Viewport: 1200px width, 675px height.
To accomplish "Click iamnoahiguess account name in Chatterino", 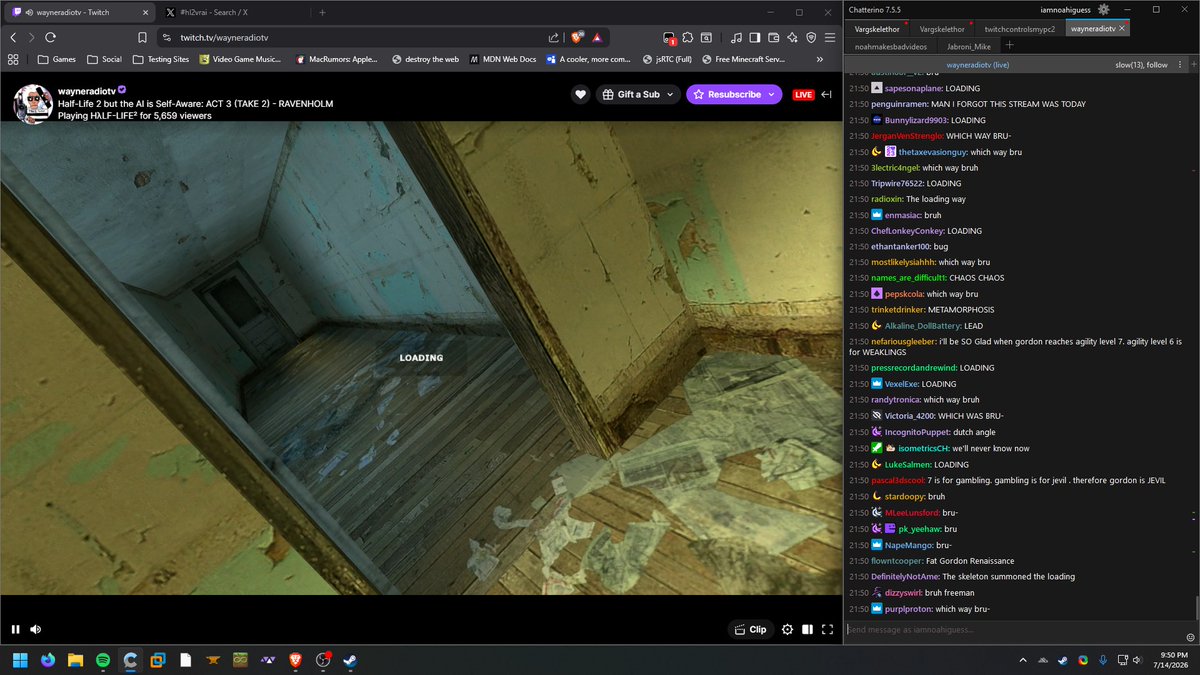I will click(x=1067, y=9).
